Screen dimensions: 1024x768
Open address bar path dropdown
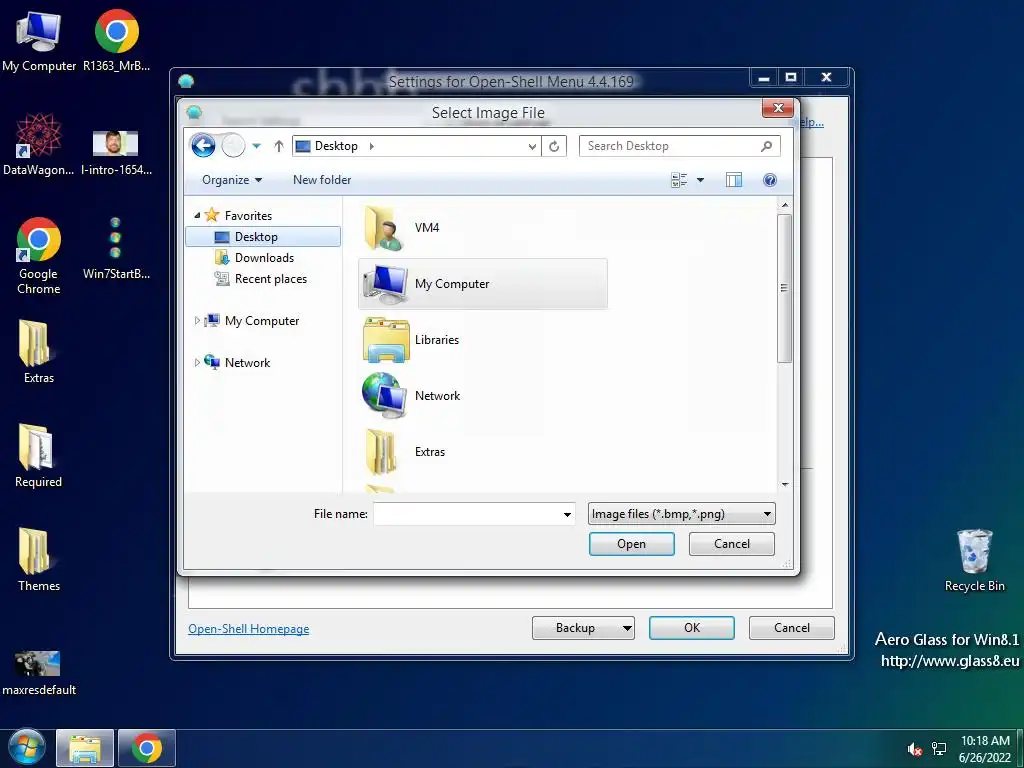click(x=532, y=146)
